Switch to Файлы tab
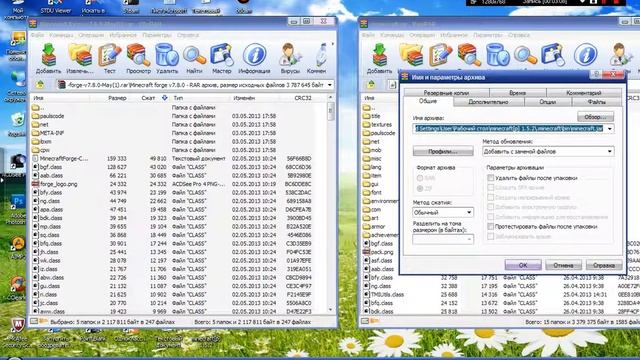The height and width of the screenshot is (360, 640). [x=596, y=102]
